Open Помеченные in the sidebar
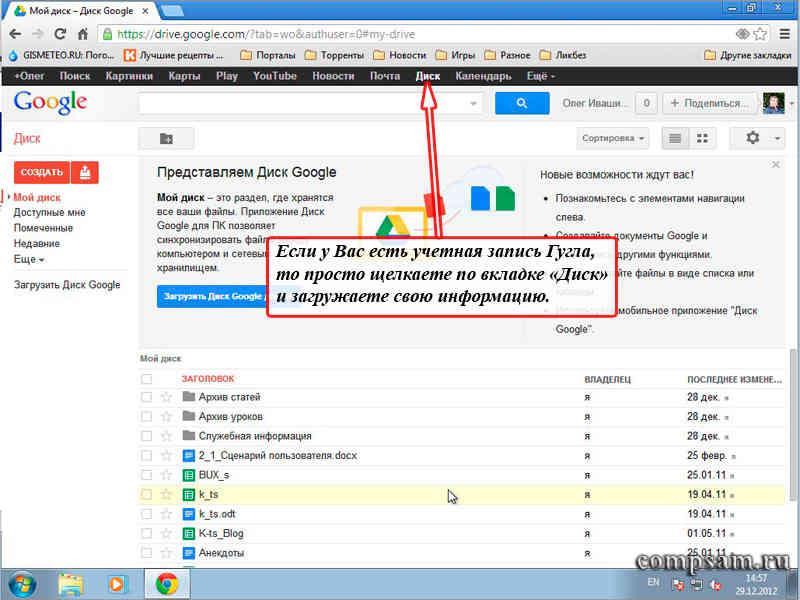800x600 pixels. pos(43,228)
